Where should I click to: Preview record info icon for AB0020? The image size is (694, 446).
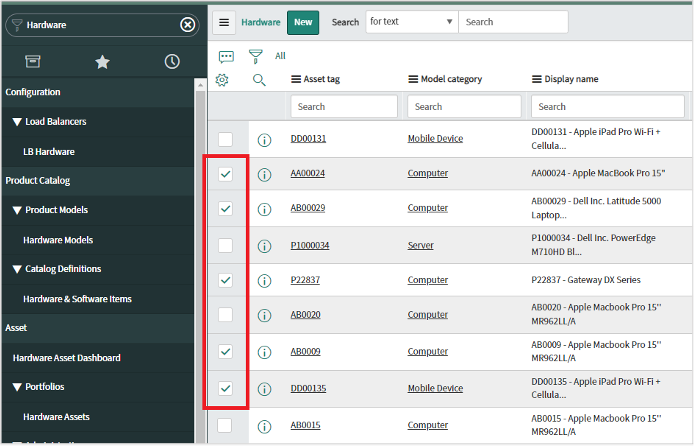click(264, 315)
